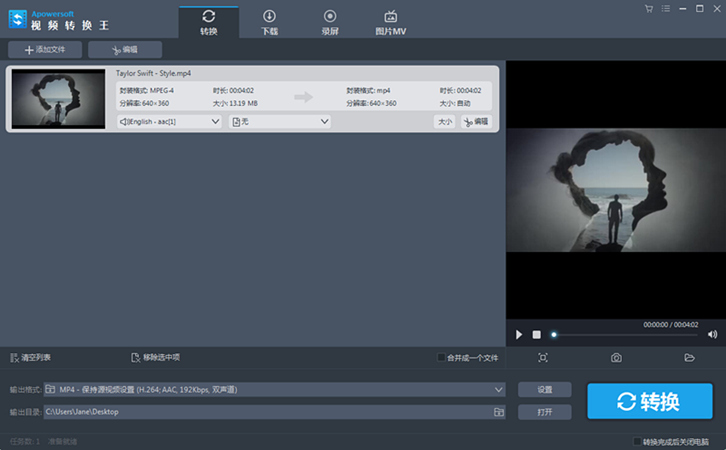The height and width of the screenshot is (450, 726).
Task: Click the play button in the preview player
Action: (x=519, y=334)
